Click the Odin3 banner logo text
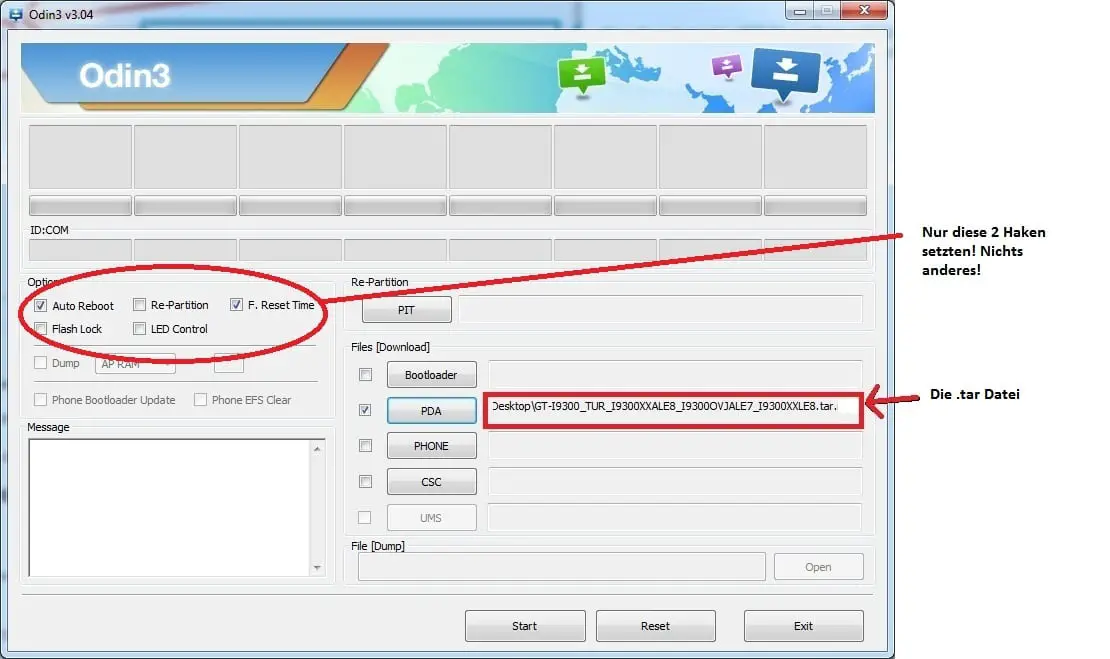 pos(125,76)
